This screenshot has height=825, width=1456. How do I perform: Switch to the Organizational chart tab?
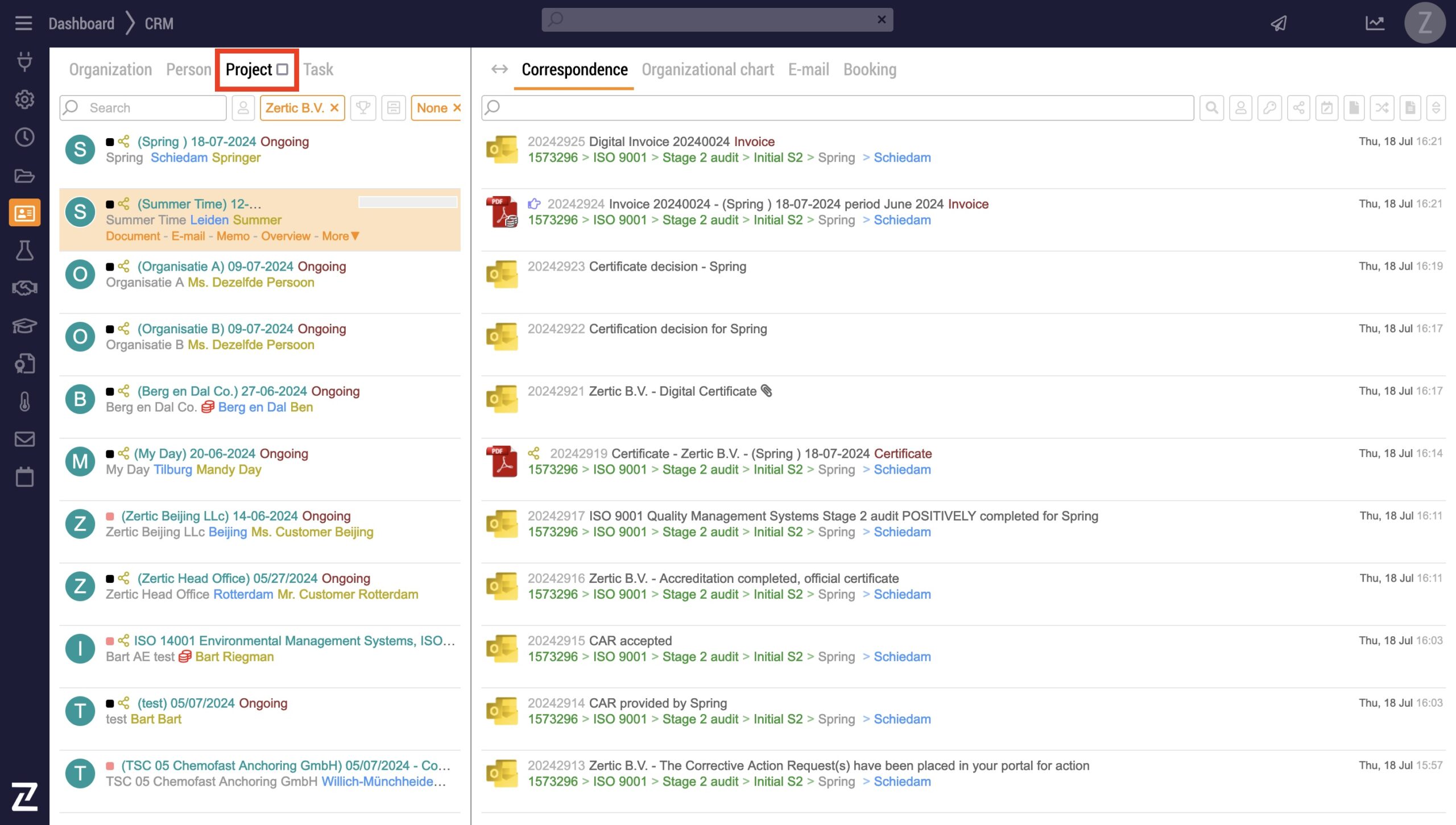point(708,69)
